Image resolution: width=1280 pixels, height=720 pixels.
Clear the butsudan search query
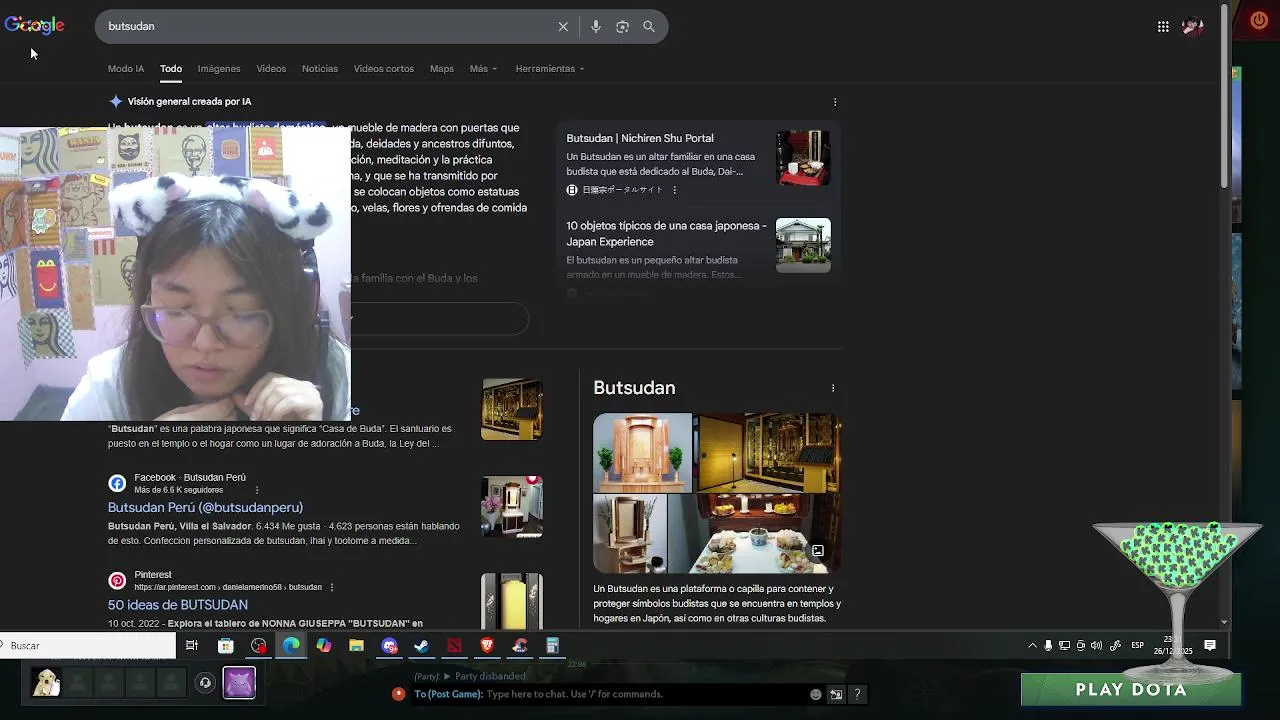pyautogui.click(x=563, y=27)
